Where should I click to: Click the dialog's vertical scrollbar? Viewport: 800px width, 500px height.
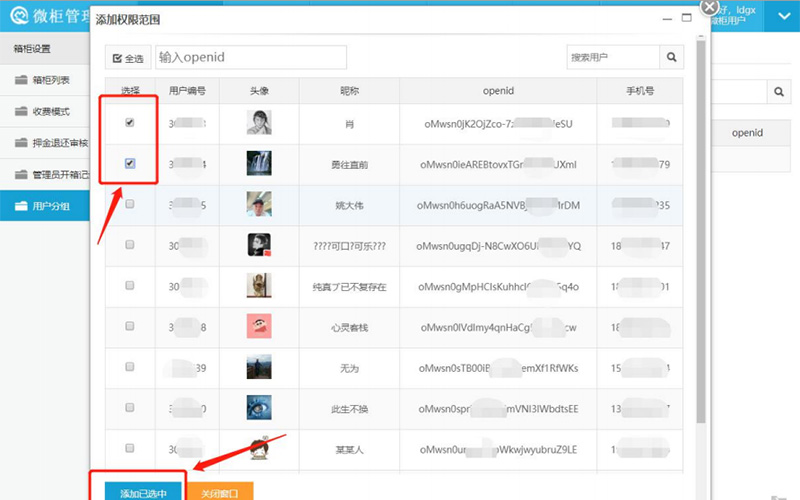[x=700, y=200]
